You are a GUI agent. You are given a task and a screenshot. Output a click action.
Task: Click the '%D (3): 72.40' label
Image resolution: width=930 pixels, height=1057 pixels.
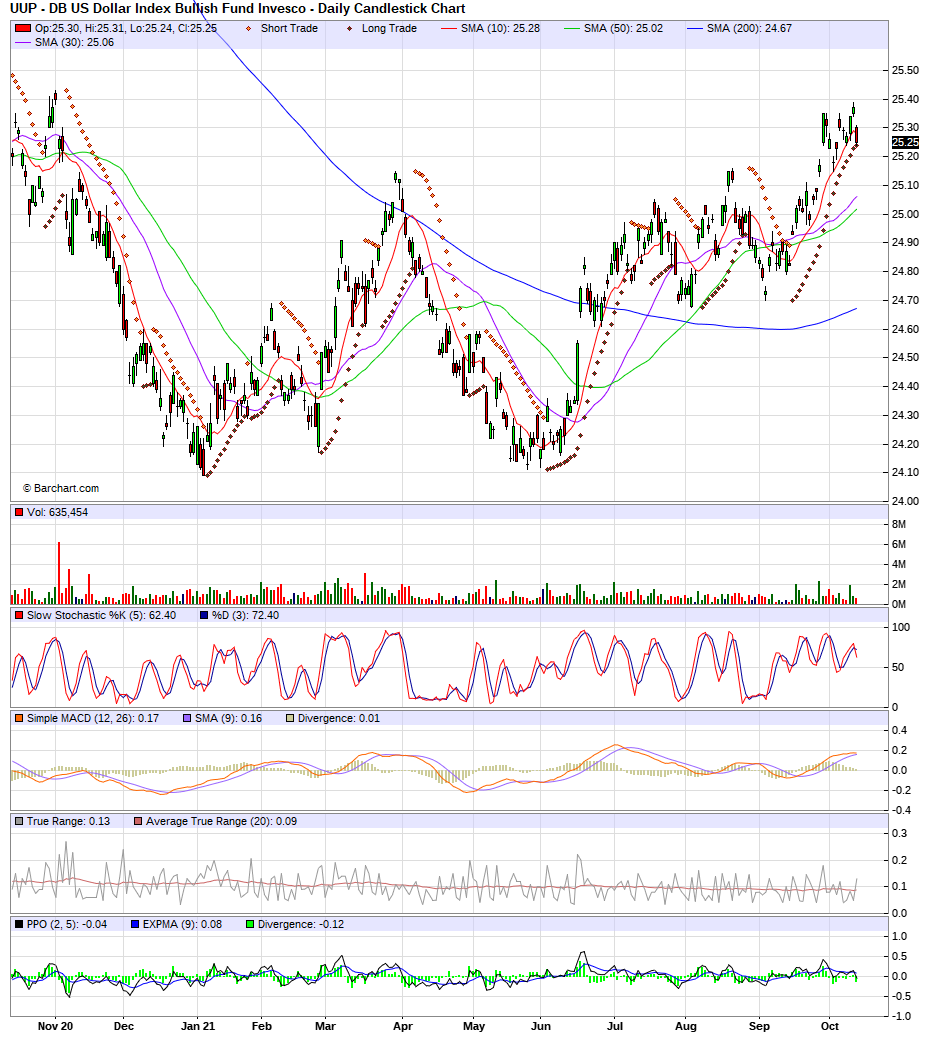click(x=245, y=615)
